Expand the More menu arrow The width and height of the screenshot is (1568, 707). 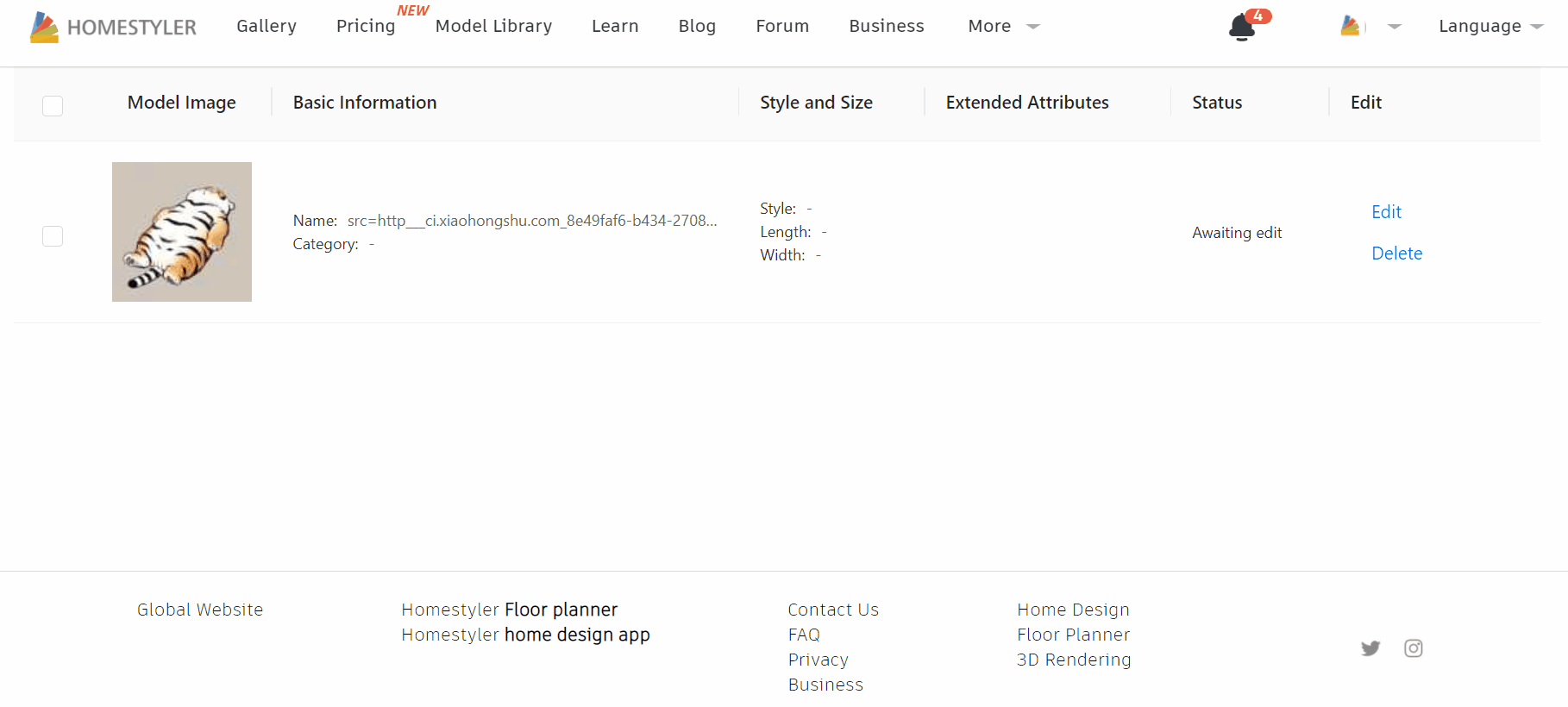(1033, 27)
